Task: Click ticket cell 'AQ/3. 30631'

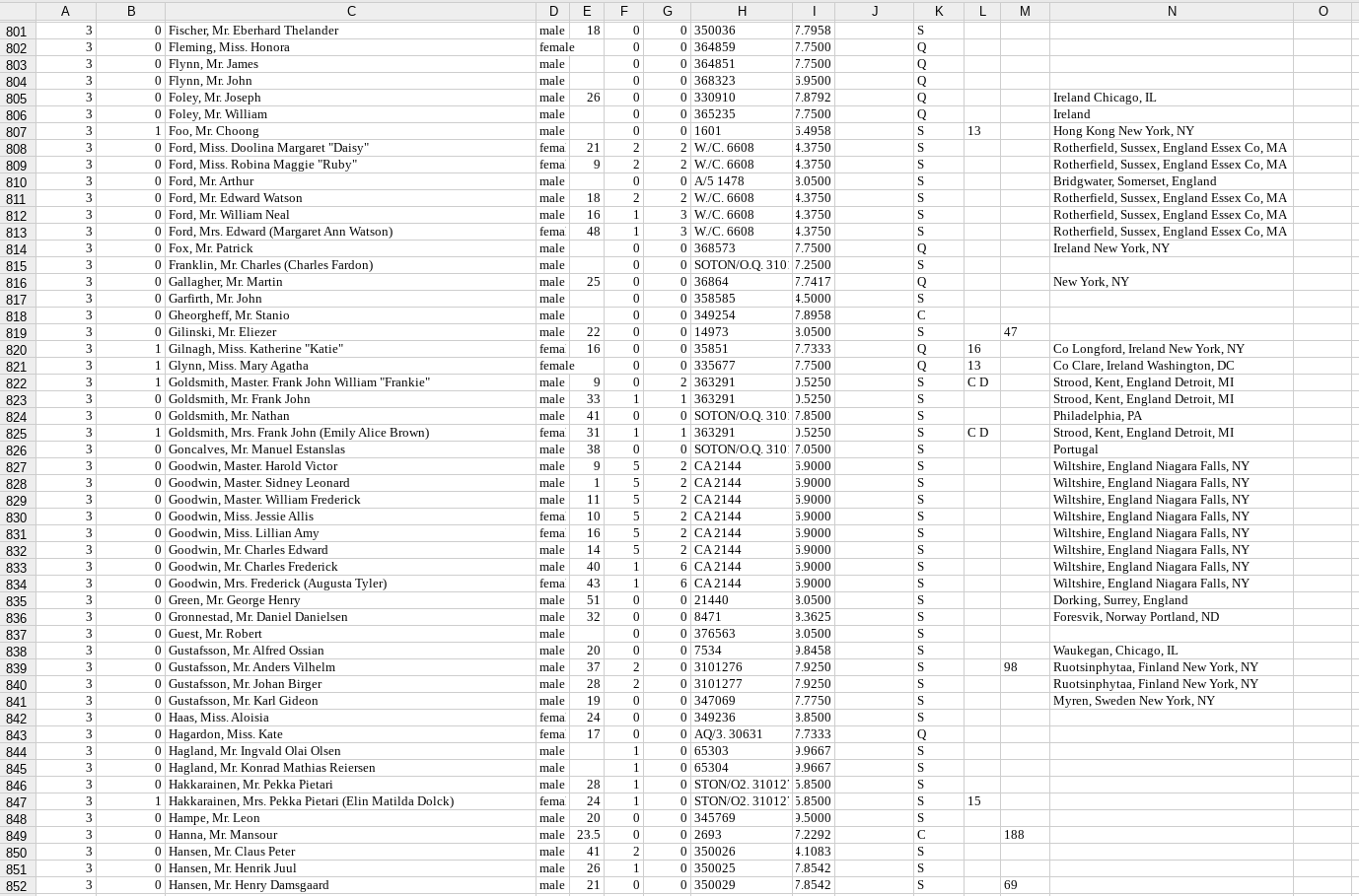Action: tap(742, 734)
